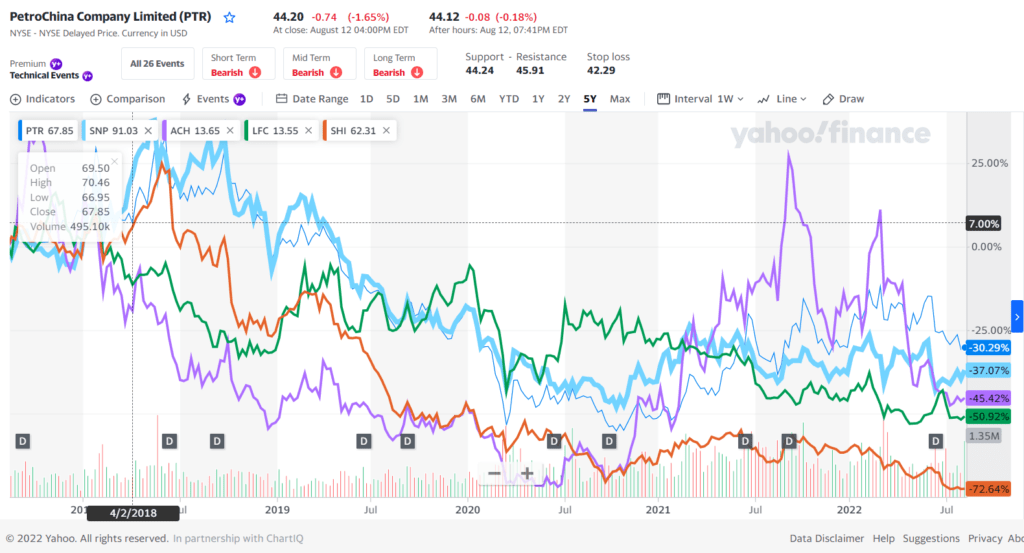
Task: Remove LFC comparison with its X
Action: (x=308, y=131)
